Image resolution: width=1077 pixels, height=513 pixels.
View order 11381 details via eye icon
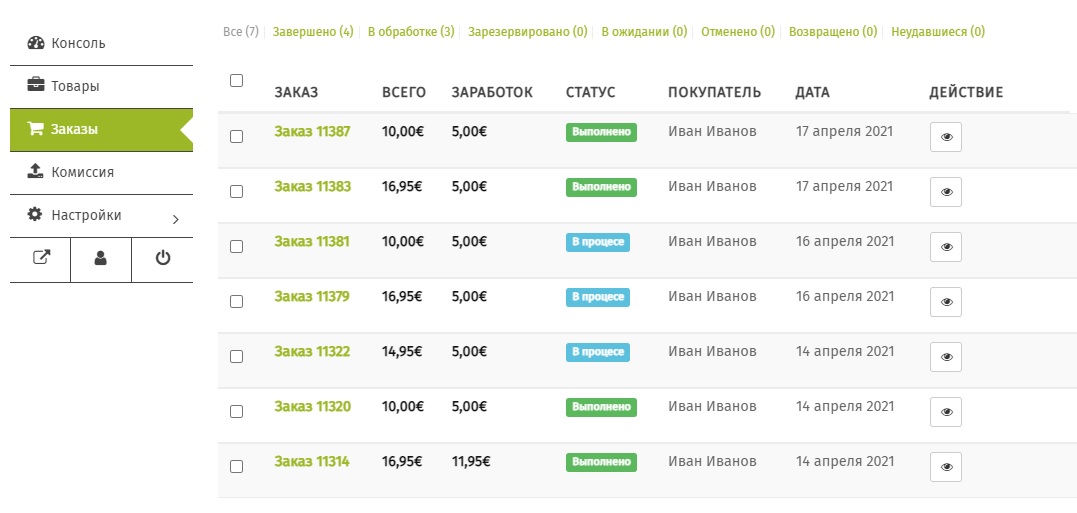(x=946, y=247)
